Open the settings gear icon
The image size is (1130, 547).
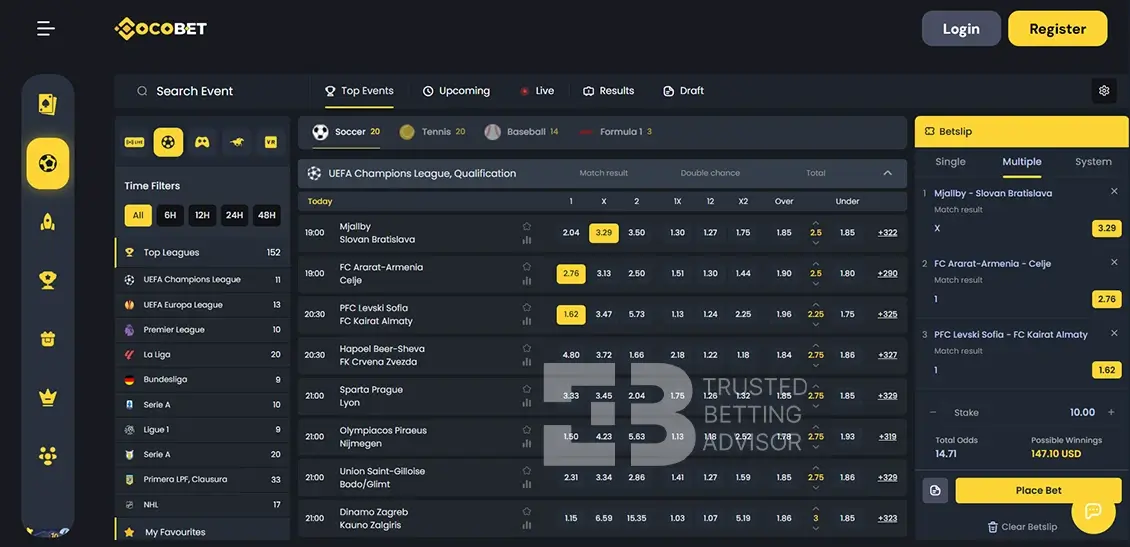(1104, 91)
